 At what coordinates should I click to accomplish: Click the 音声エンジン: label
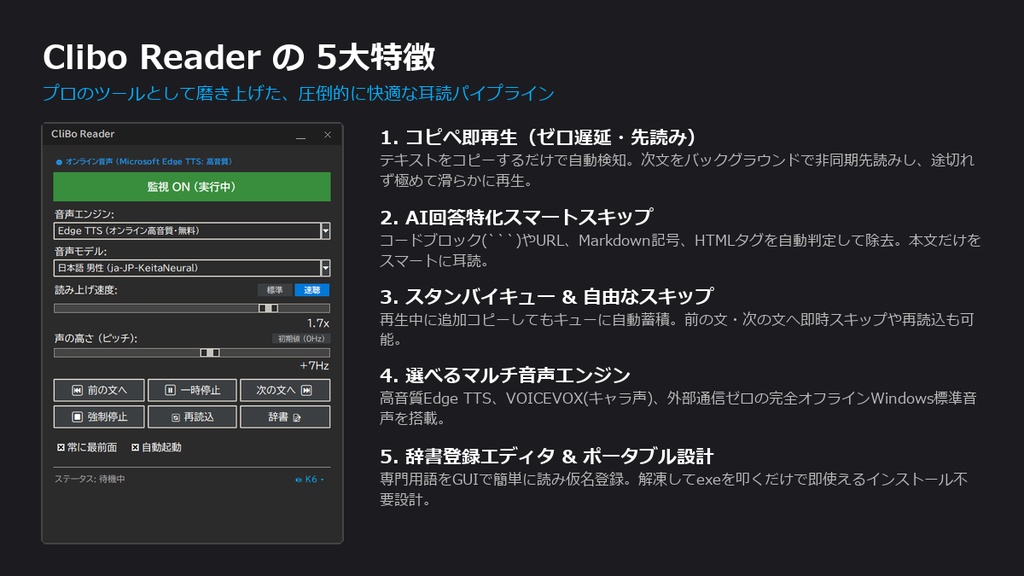pos(84,214)
